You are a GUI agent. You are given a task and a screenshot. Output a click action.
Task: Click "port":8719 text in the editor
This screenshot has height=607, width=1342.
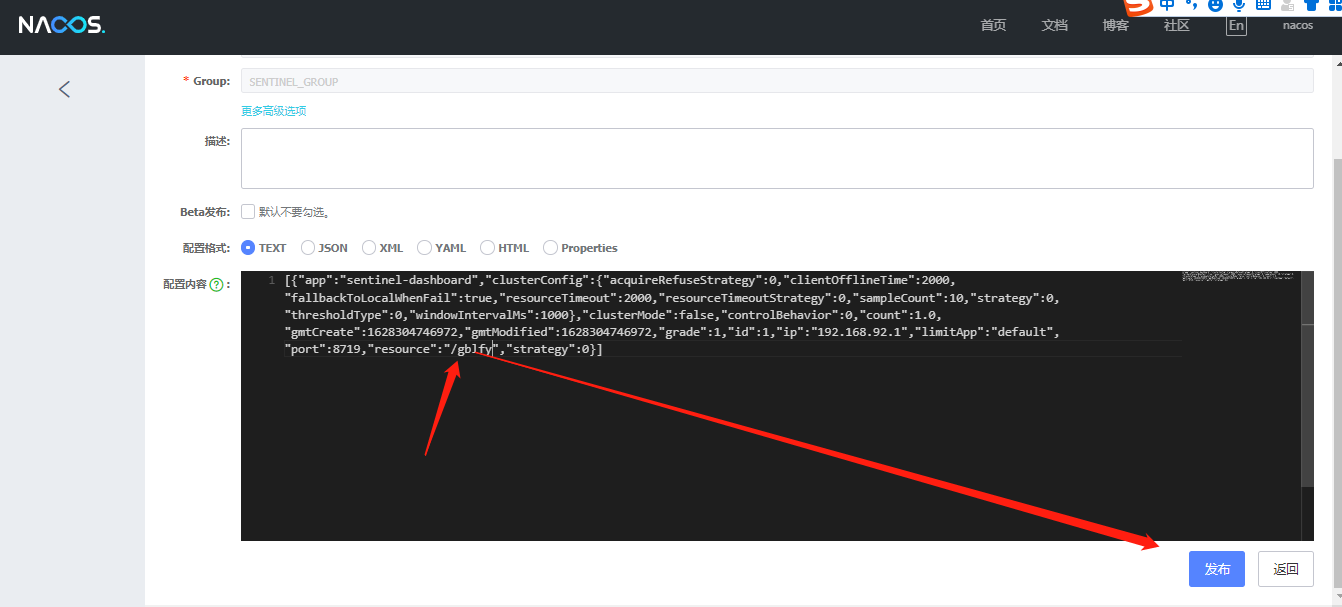click(x=322, y=349)
